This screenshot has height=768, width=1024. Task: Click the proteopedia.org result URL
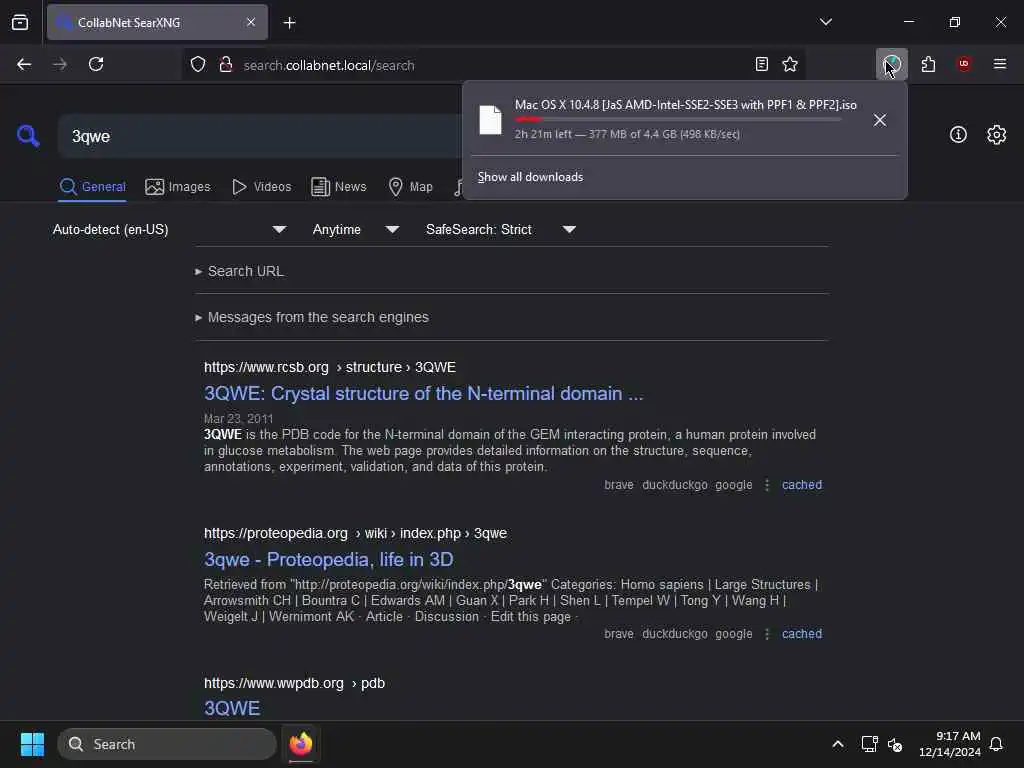pyautogui.click(x=355, y=533)
